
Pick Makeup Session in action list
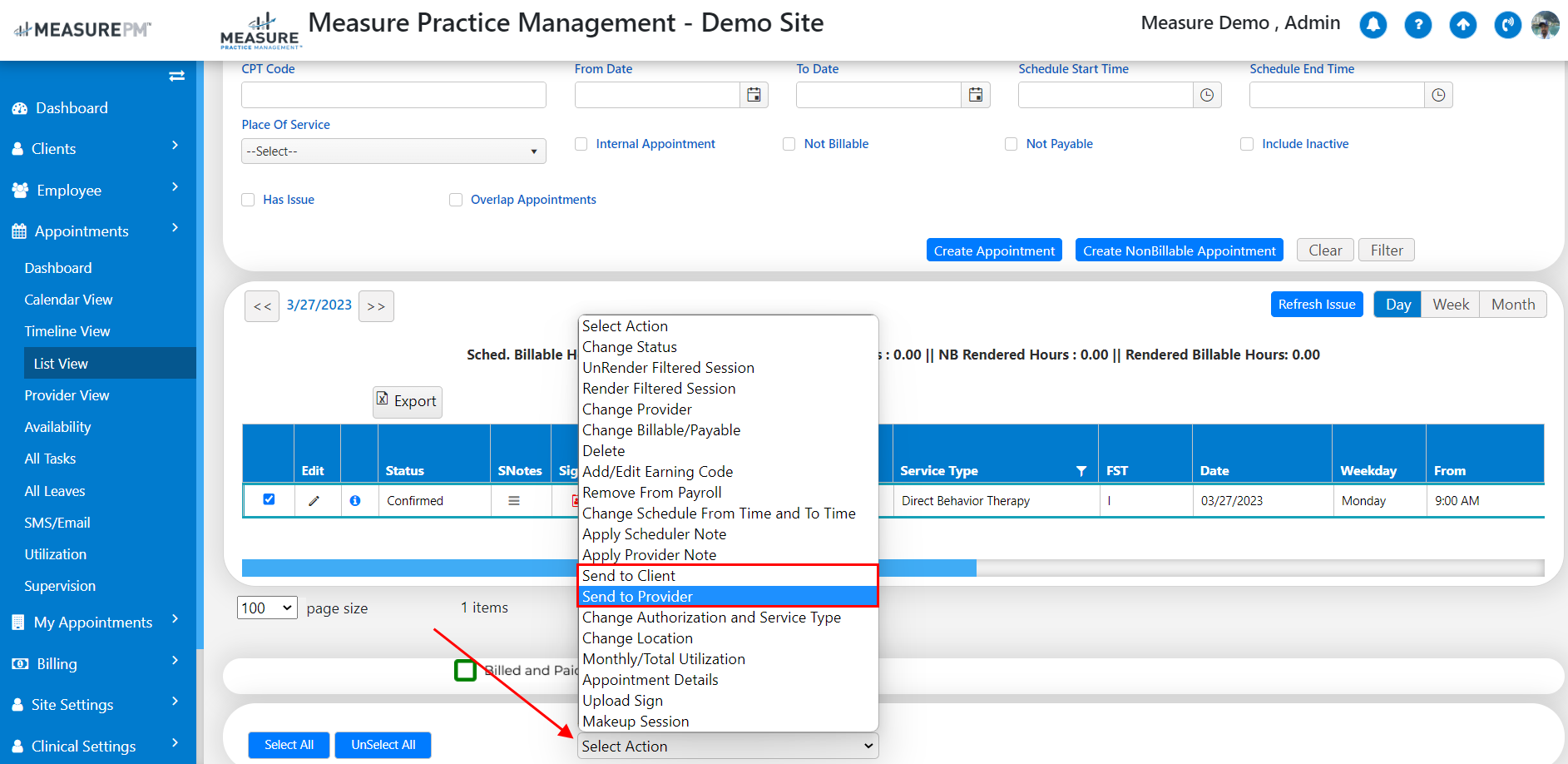pos(728,722)
